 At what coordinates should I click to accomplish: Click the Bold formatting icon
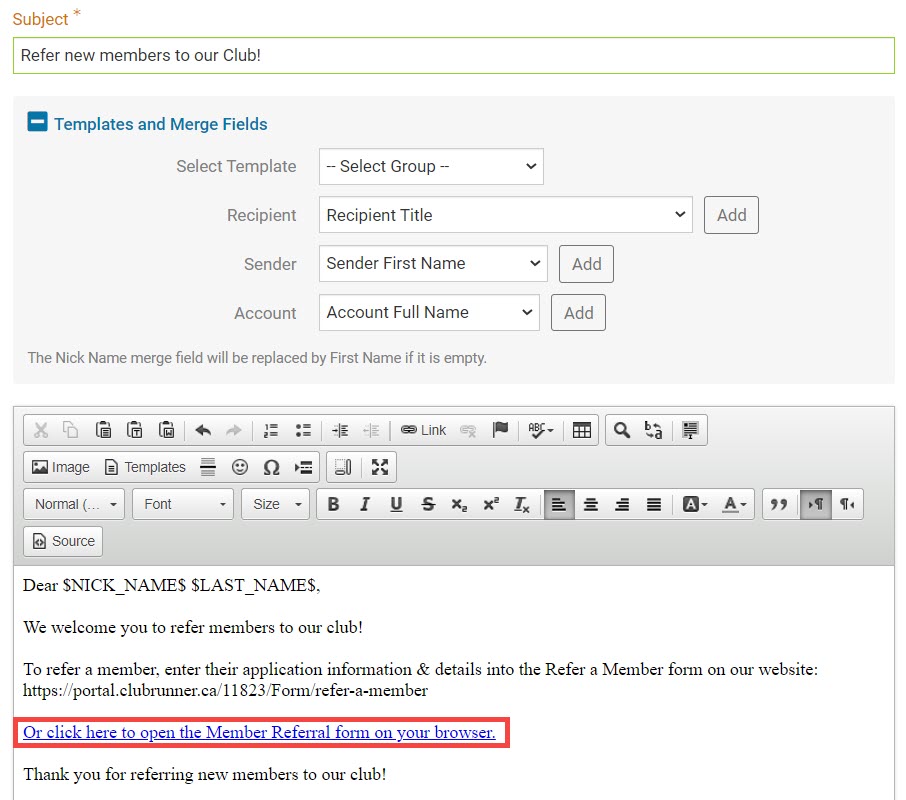tap(334, 505)
